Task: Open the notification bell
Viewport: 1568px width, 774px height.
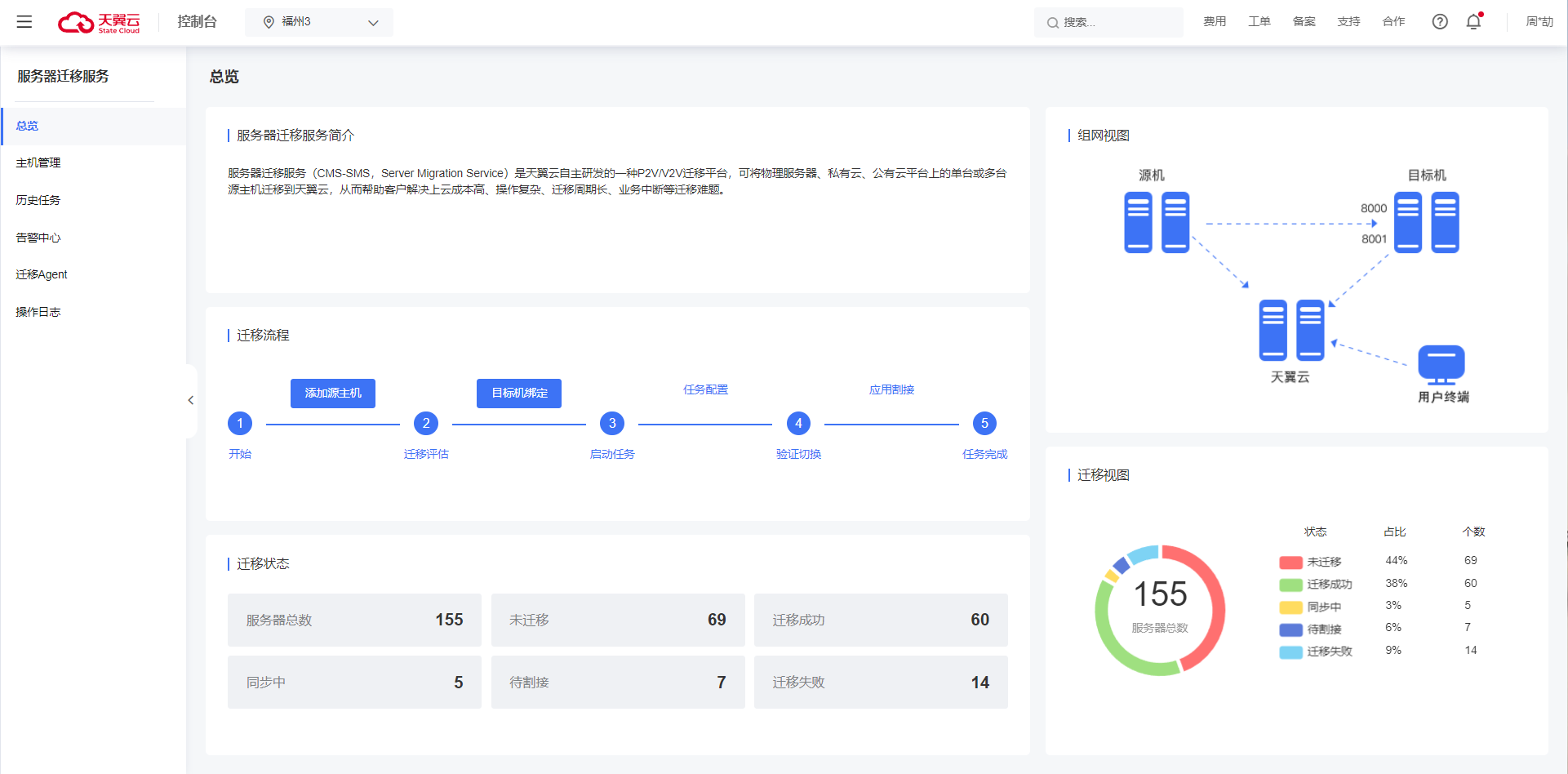Action: [1474, 22]
